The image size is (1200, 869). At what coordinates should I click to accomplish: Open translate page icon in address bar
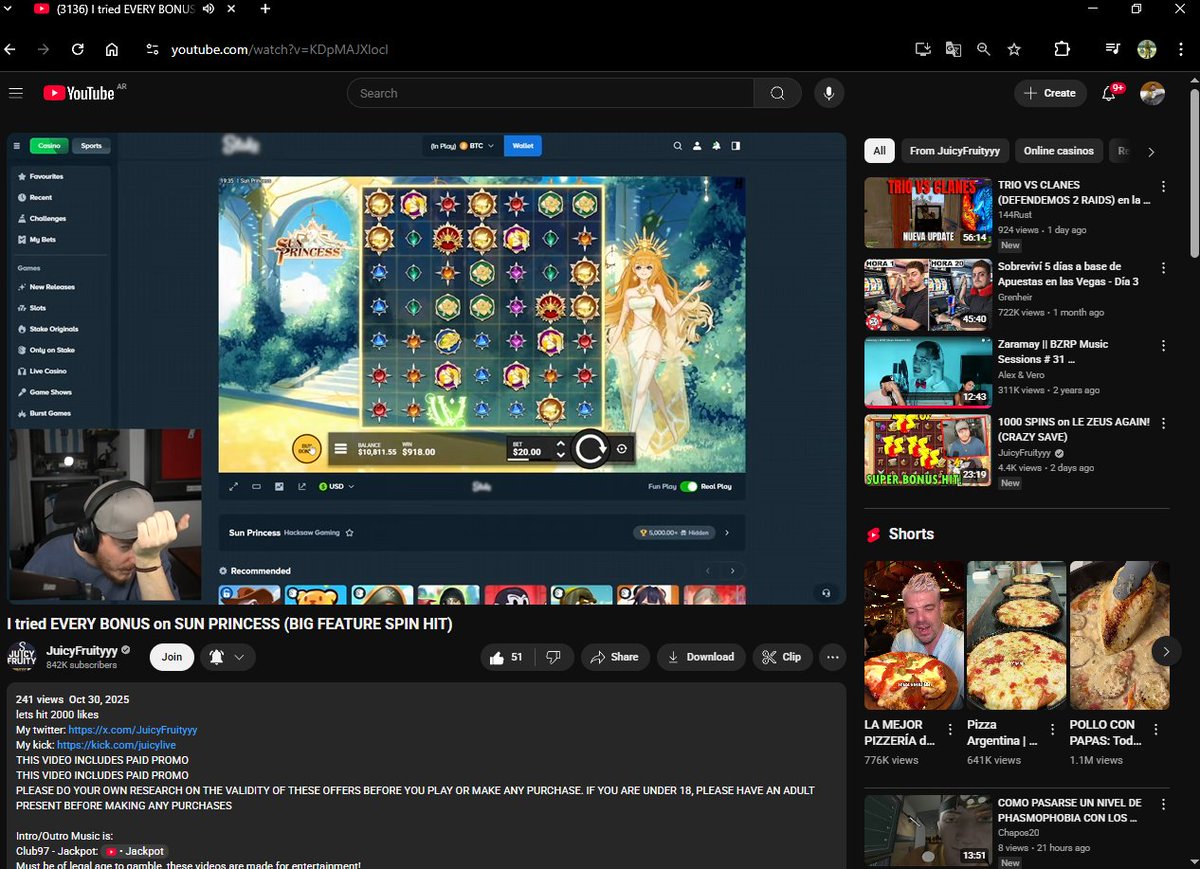pos(953,49)
